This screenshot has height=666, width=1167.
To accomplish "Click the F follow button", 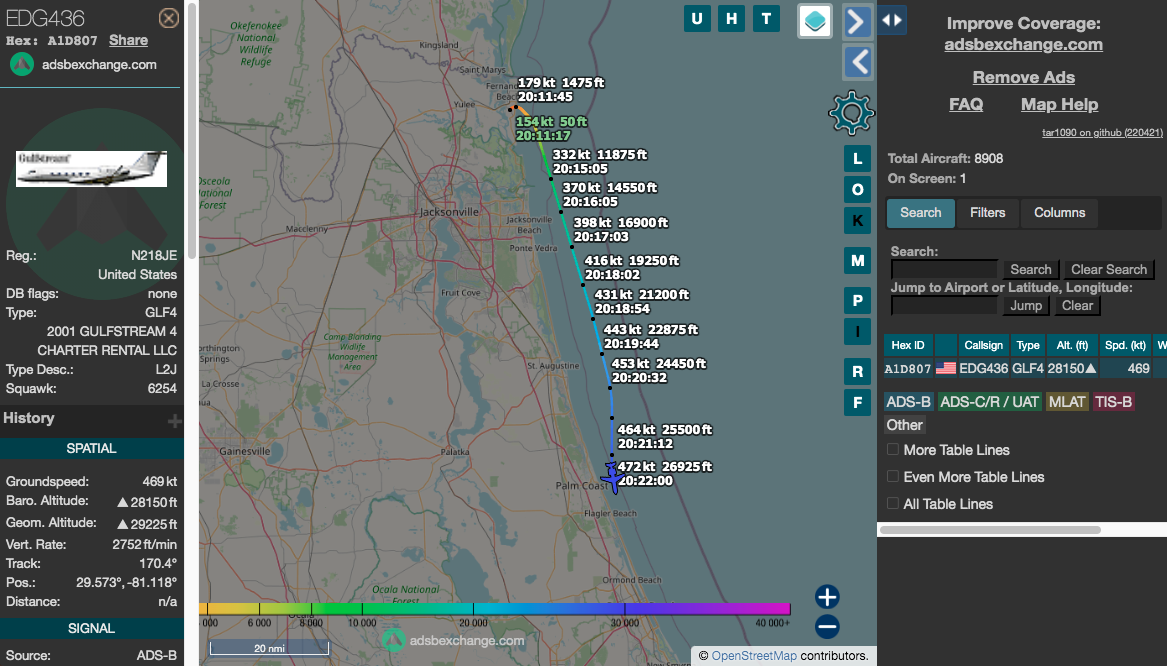I will 857,403.
